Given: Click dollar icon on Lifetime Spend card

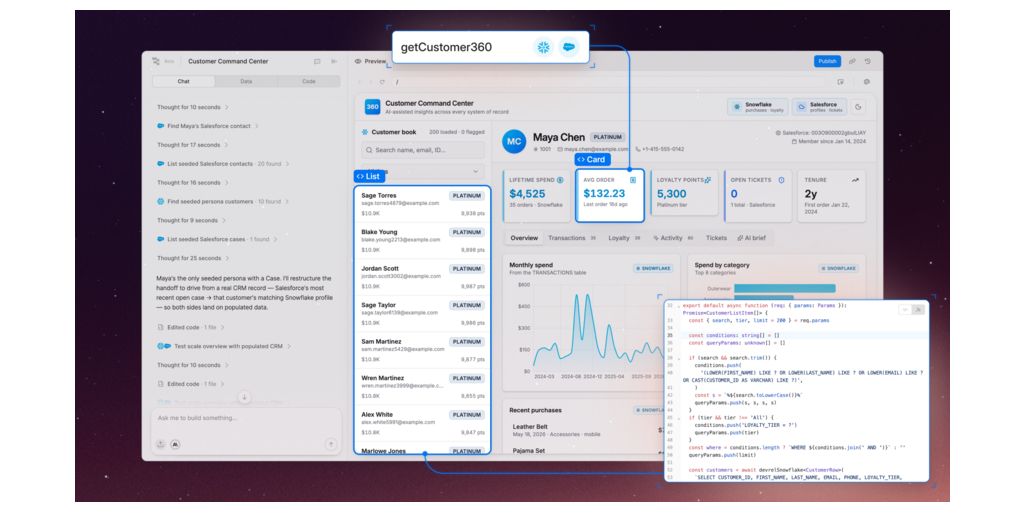Looking at the screenshot, I should (x=560, y=180).
